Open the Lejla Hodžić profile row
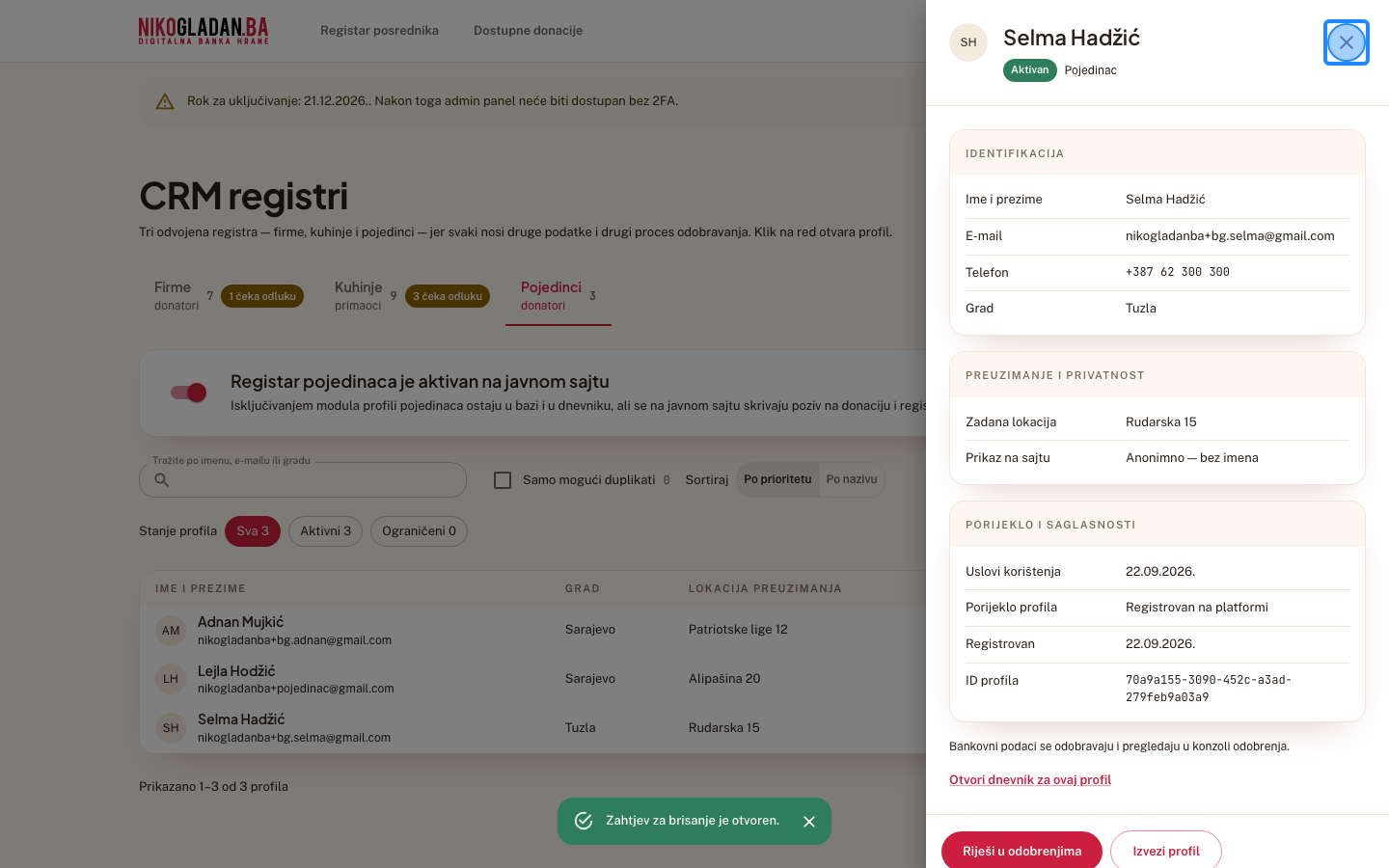1389x868 pixels. pos(533,679)
